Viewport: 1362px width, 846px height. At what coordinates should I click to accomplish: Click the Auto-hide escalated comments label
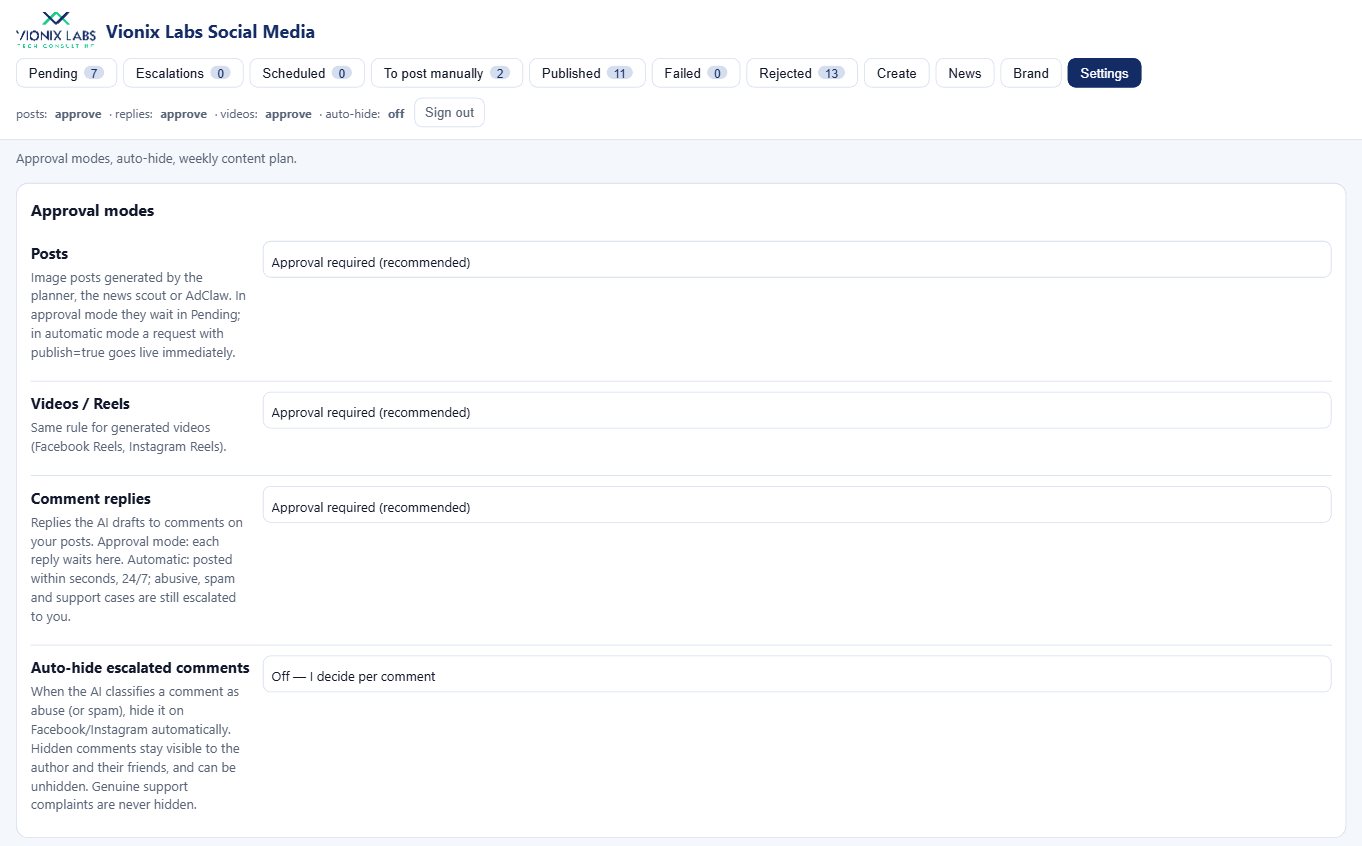(140, 668)
